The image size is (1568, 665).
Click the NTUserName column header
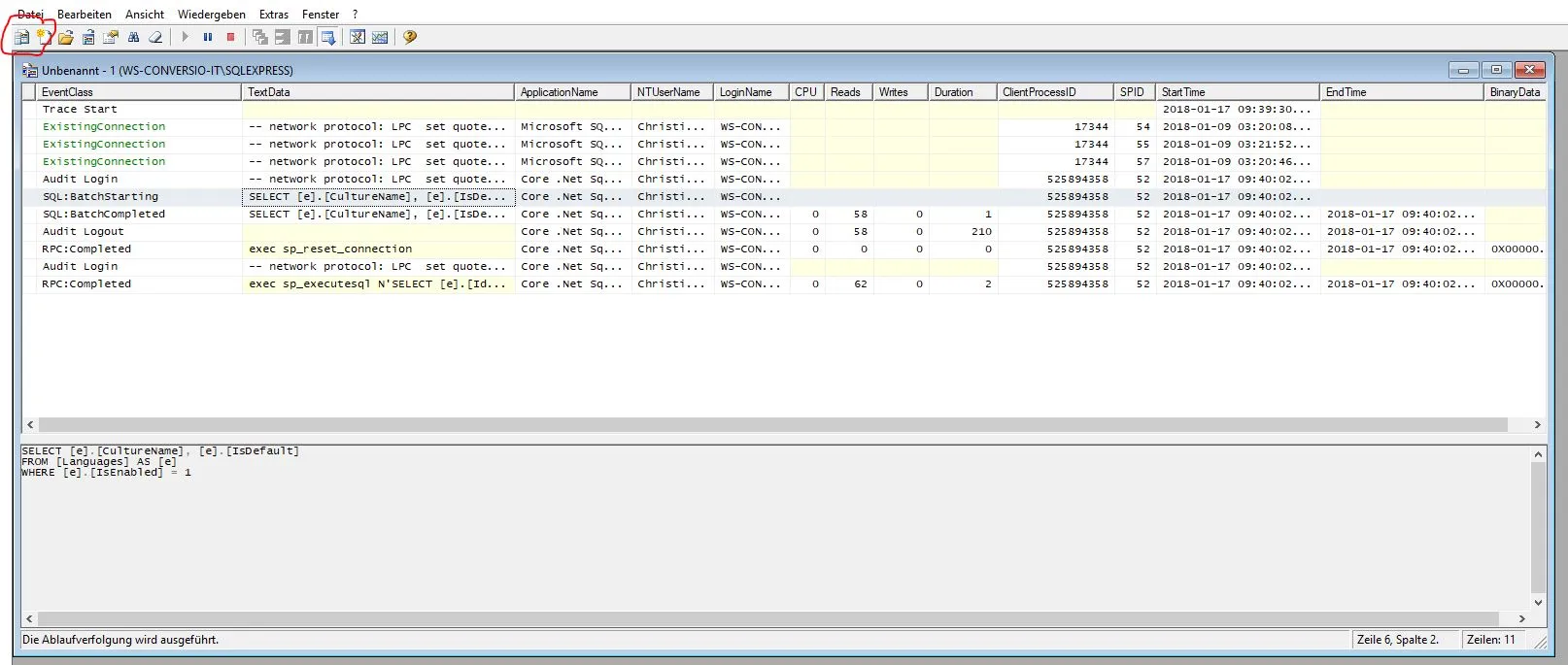coord(673,92)
